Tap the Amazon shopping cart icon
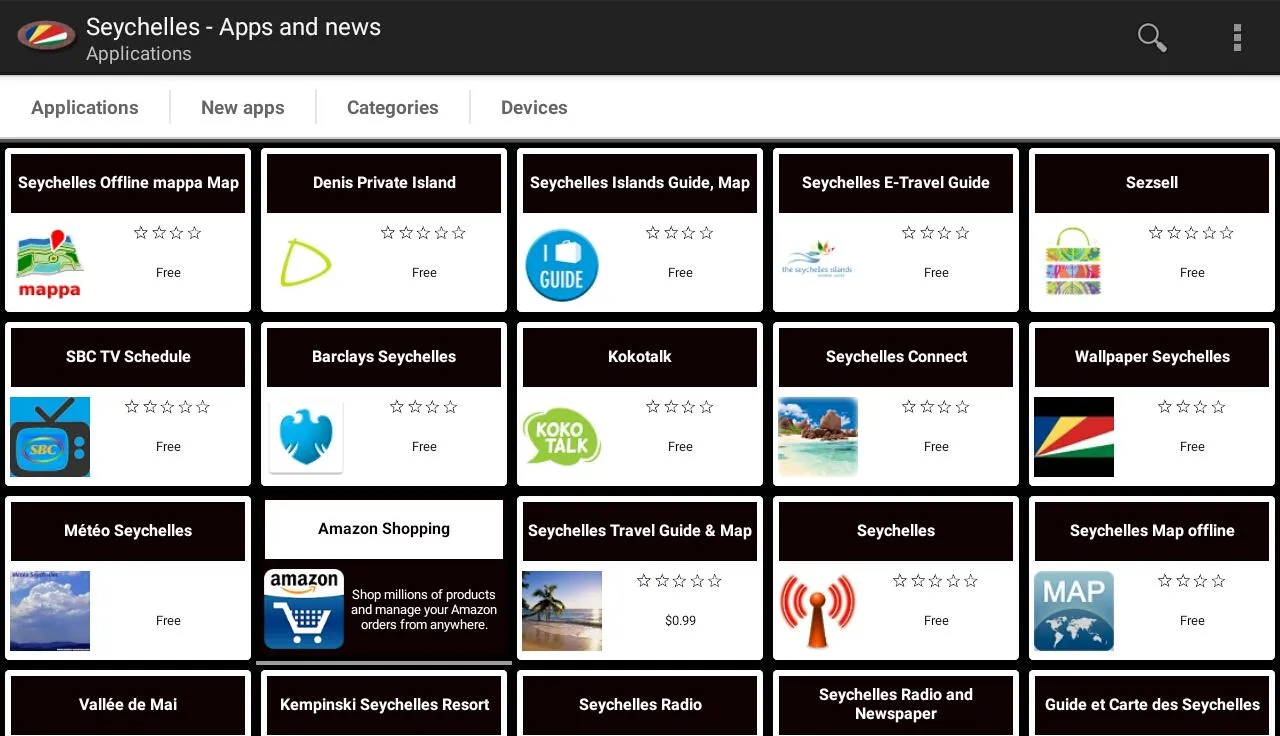The height and width of the screenshot is (736, 1280). pos(304,609)
